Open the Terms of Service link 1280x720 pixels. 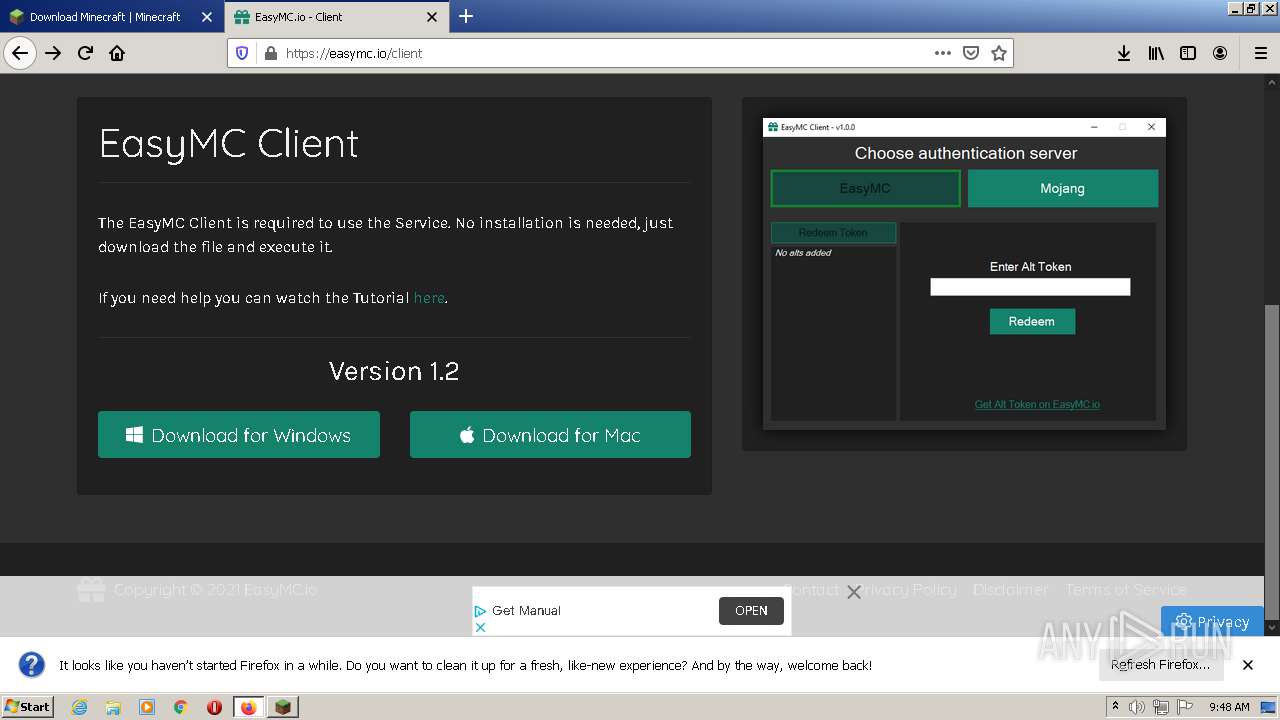1126,590
